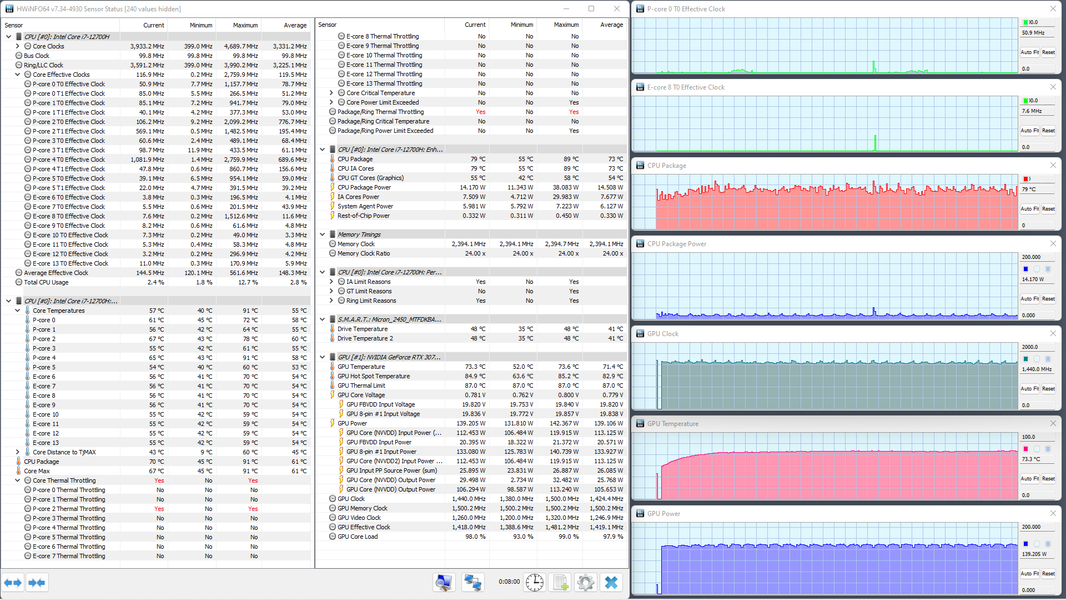Click the clock reset timer icon
Image resolution: width=1066 pixels, height=600 pixels.
coord(535,582)
